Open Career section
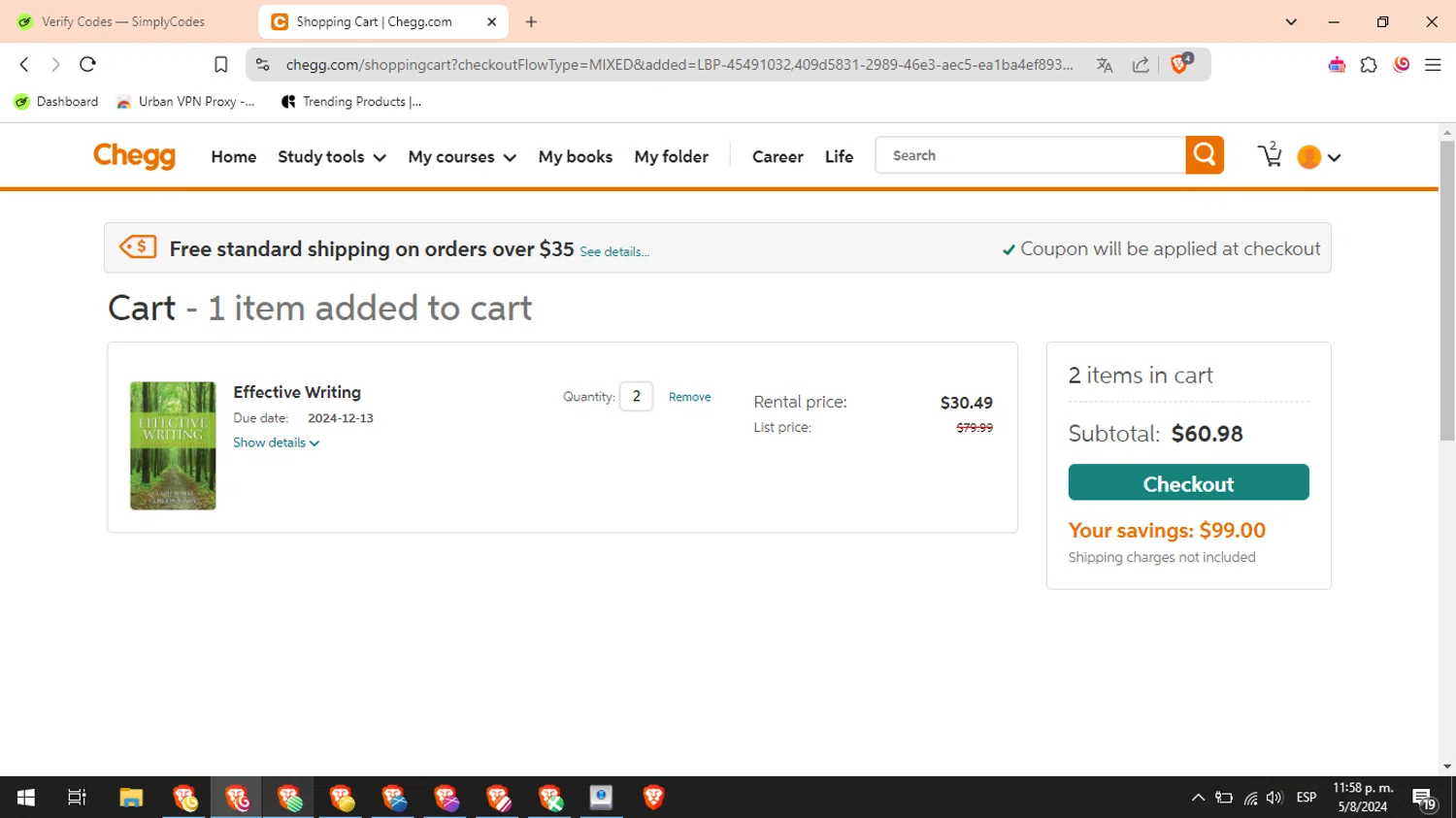The width and height of the screenshot is (1456, 818). (778, 156)
